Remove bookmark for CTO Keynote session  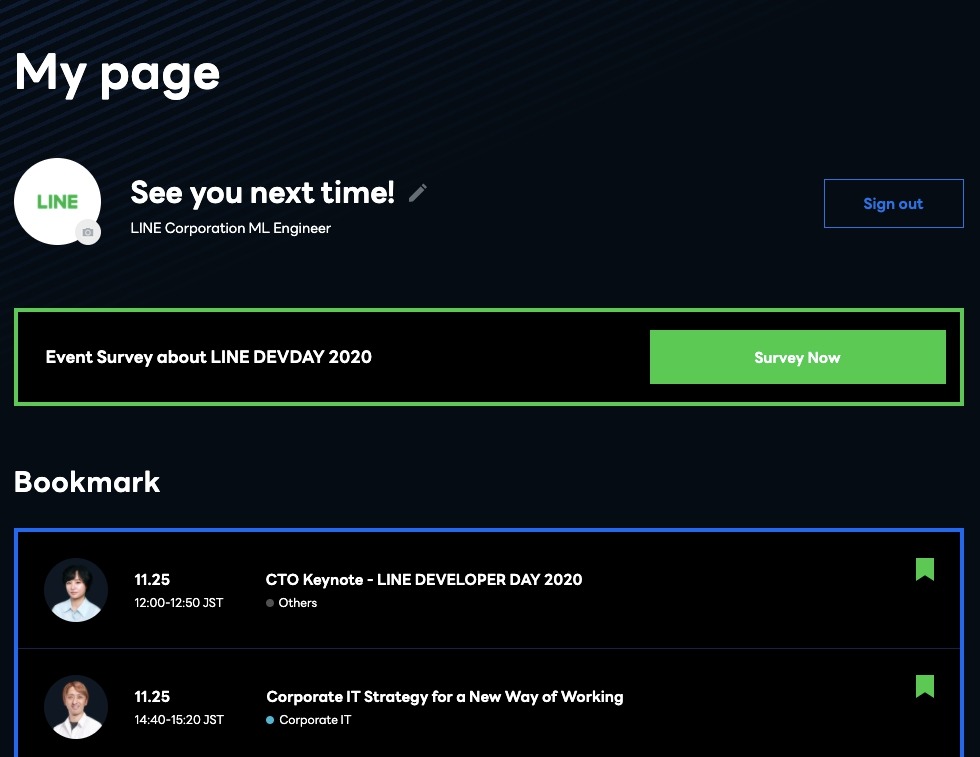924,569
